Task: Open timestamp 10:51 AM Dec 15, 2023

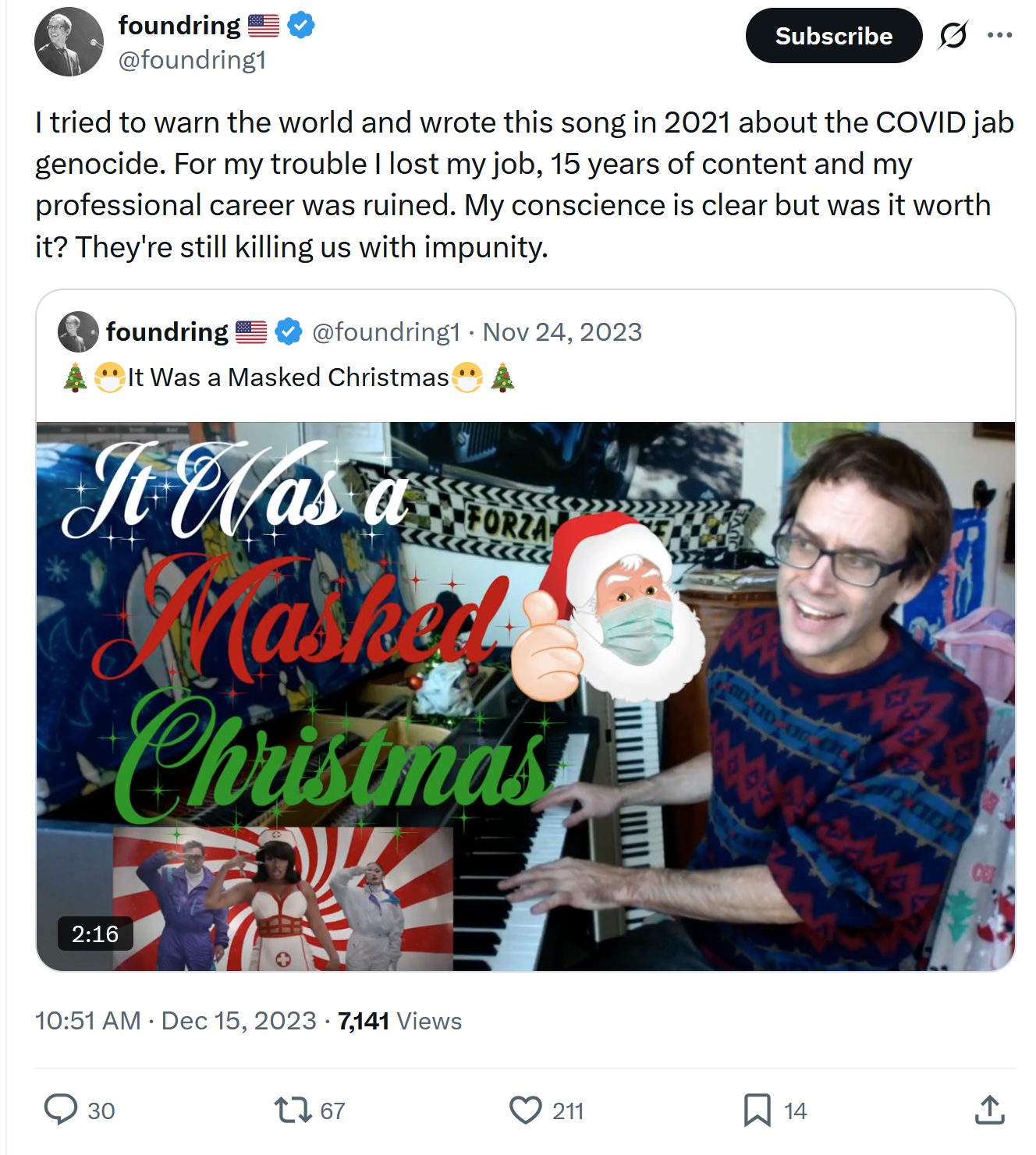Action: (176, 1021)
